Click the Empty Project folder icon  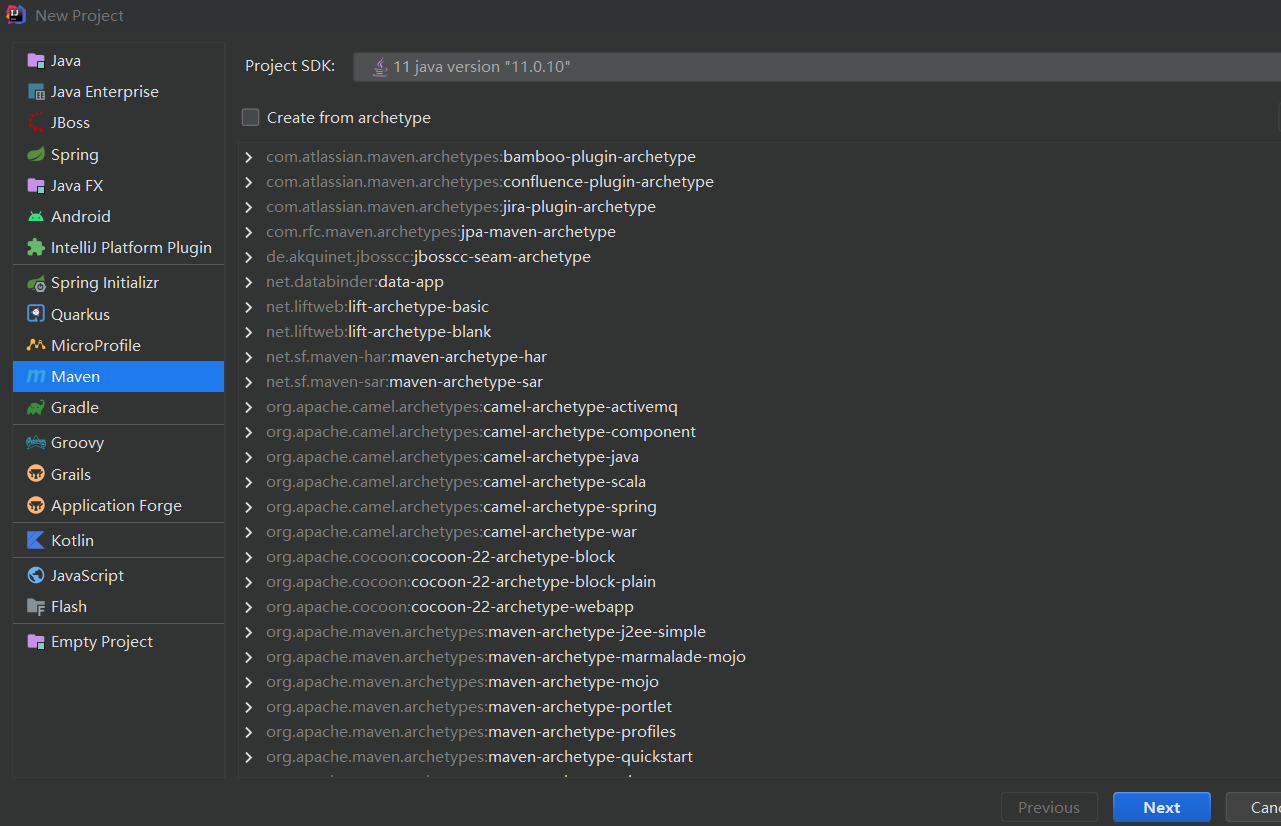click(36, 642)
